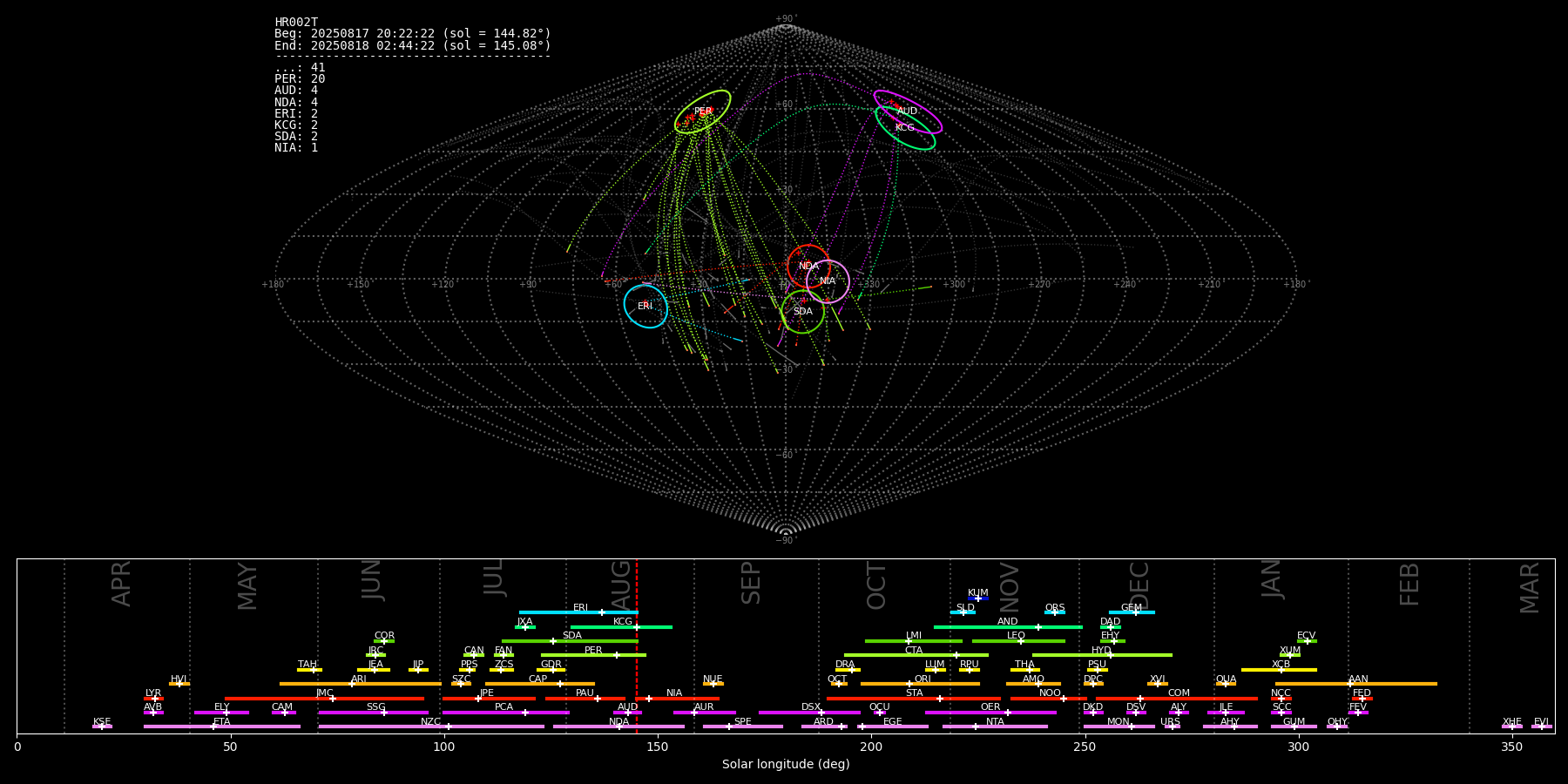Click the JMC shower bar in the timeline
This screenshot has width=1568, height=784.
coord(325,699)
